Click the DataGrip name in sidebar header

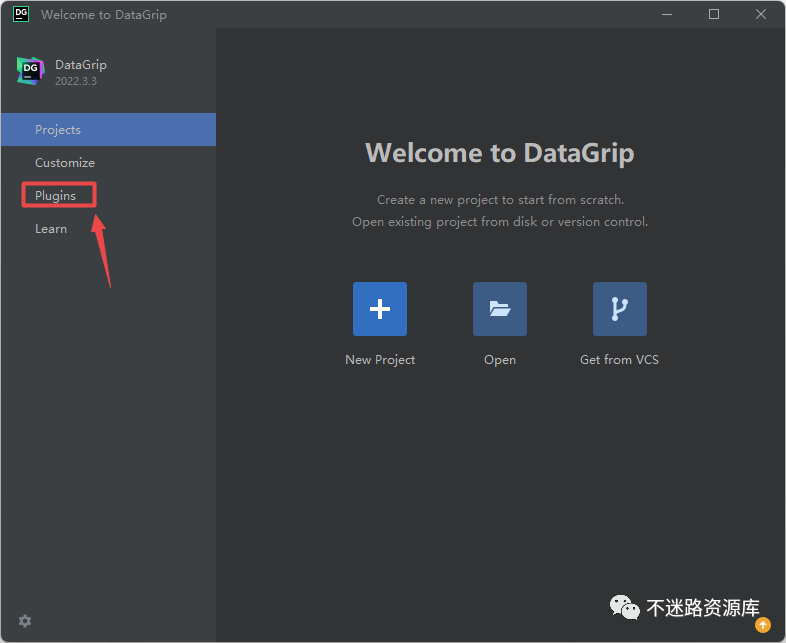tap(81, 65)
